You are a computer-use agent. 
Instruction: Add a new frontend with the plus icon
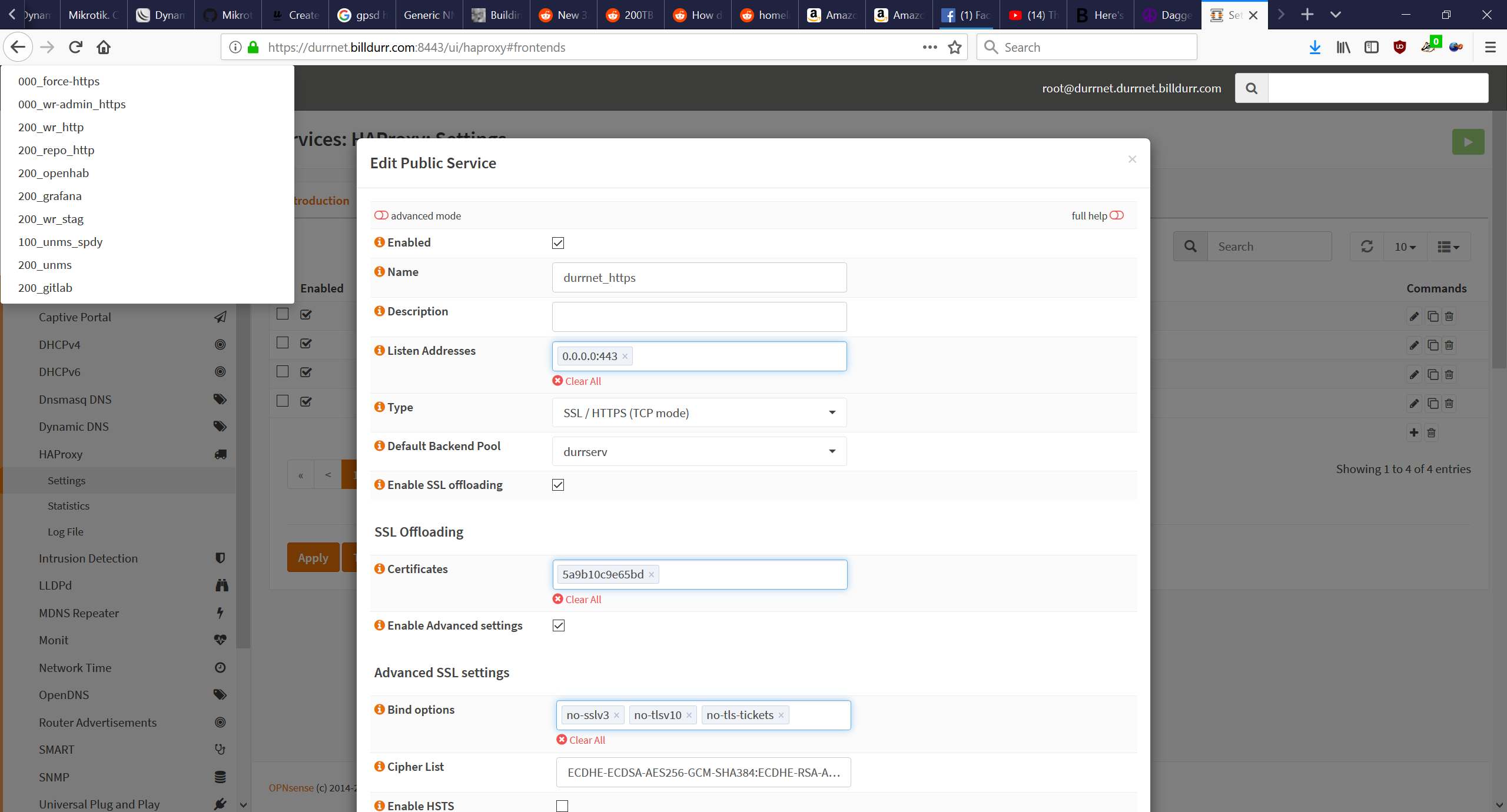[x=1414, y=432]
